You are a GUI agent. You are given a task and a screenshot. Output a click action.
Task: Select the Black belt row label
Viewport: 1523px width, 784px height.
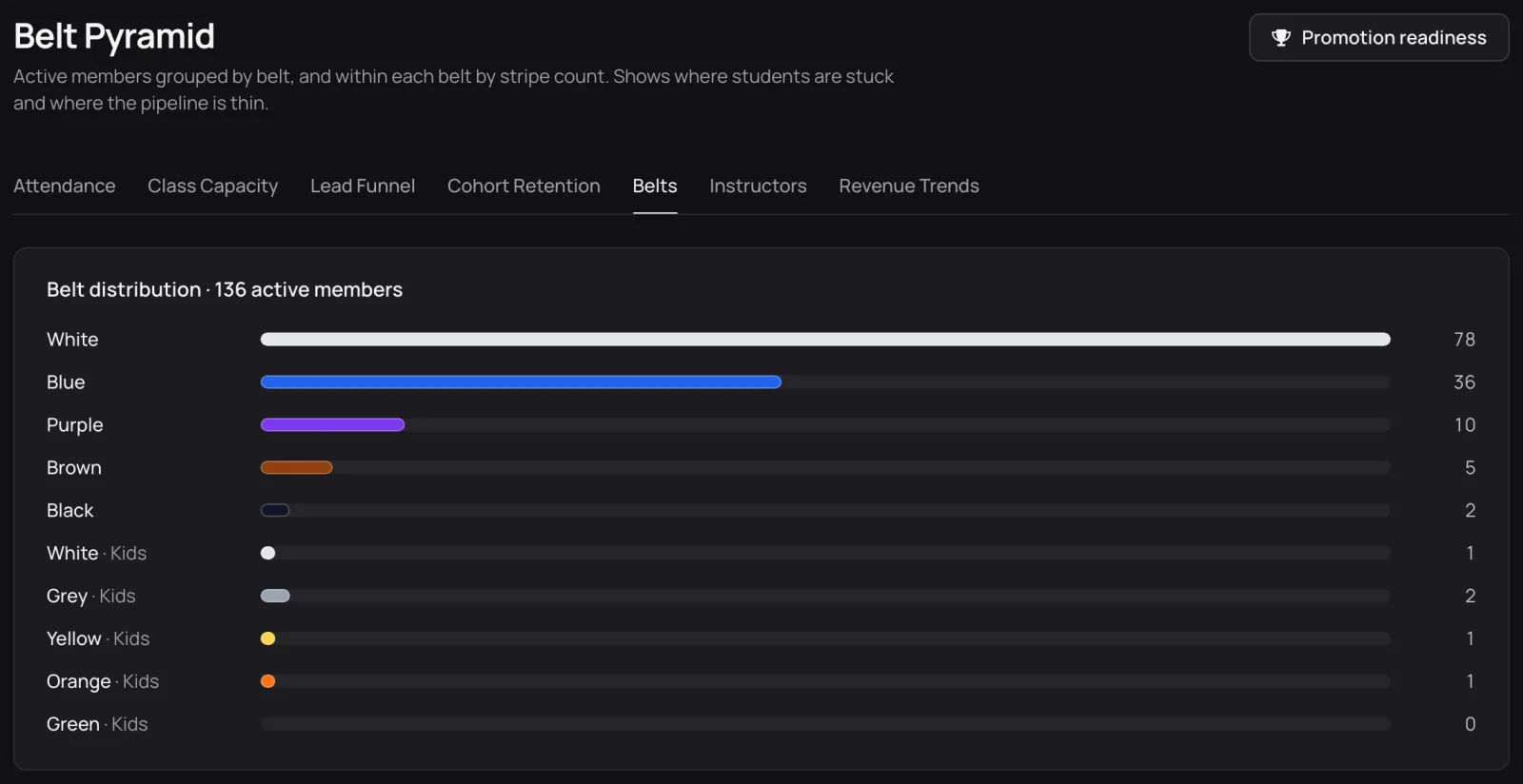(x=69, y=511)
